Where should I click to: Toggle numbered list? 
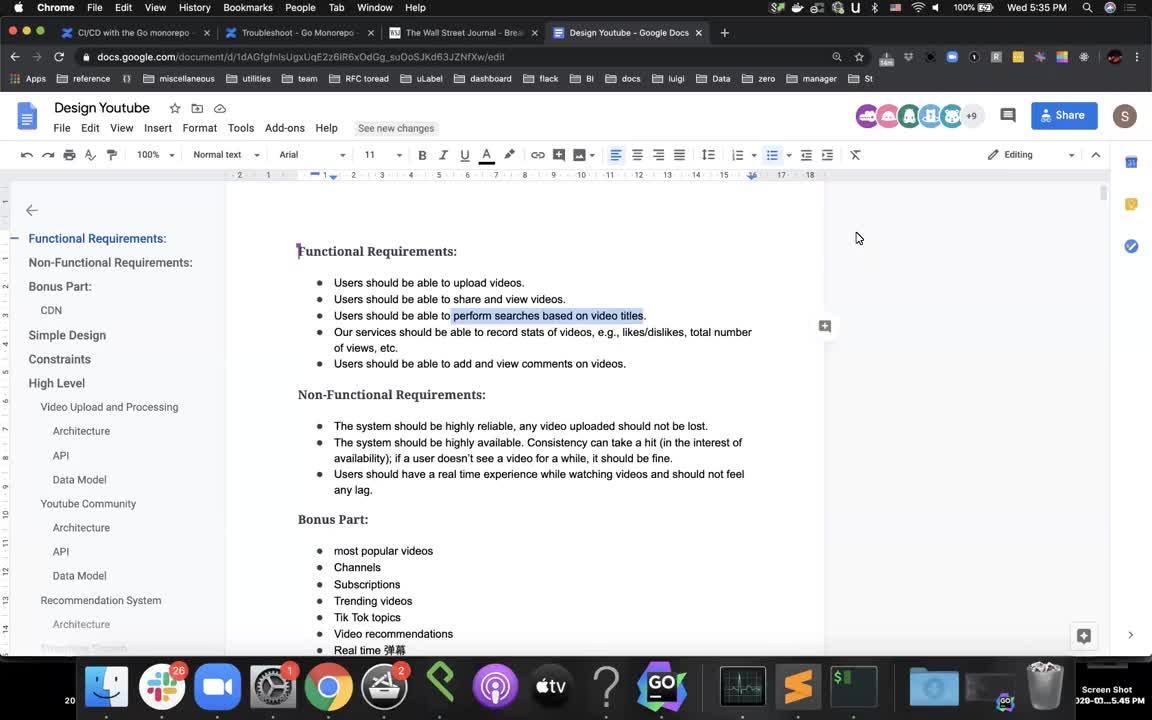point(738,155)
